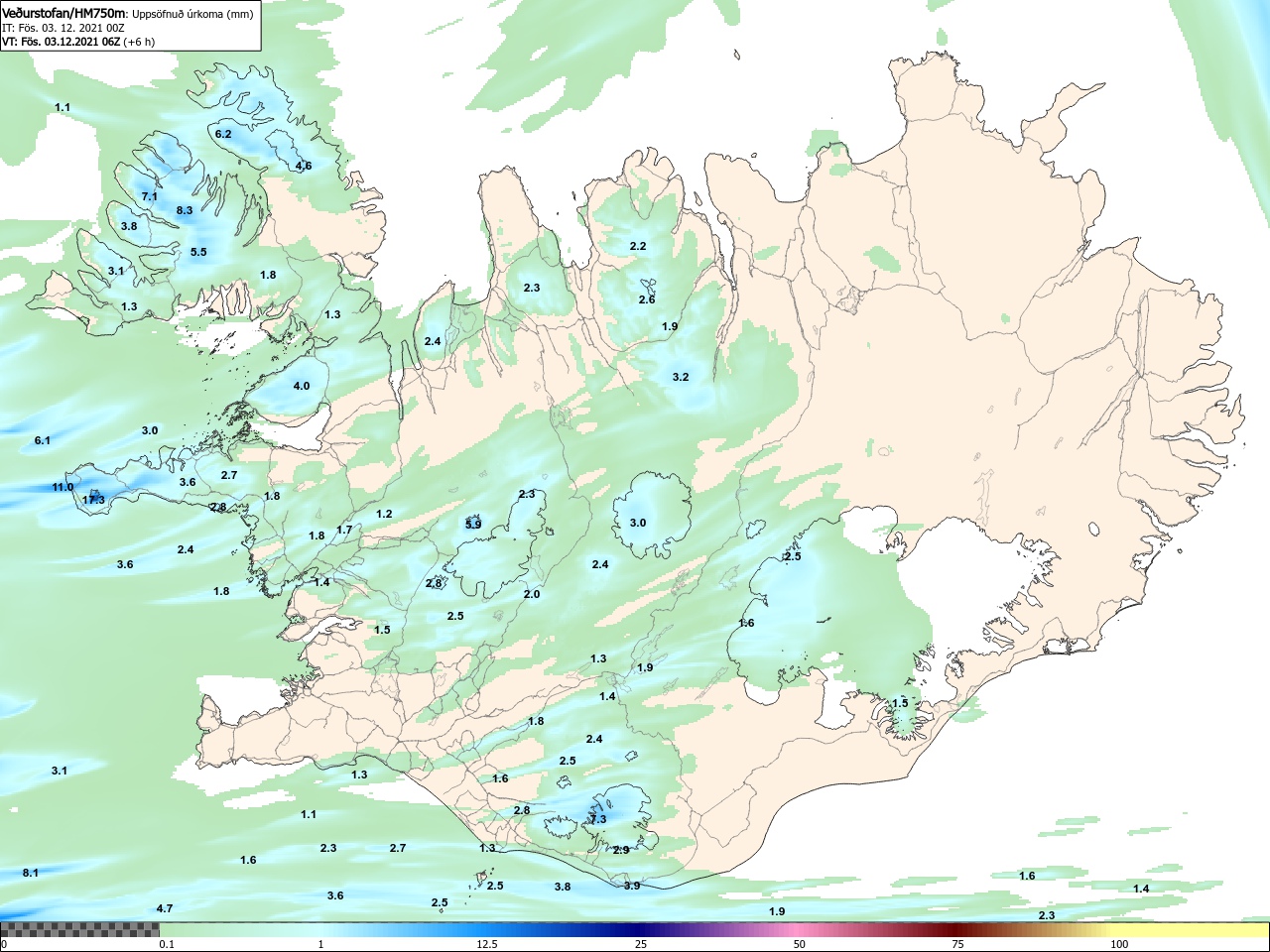Click the 1.7 precipitation value

[x=344, y=530]
